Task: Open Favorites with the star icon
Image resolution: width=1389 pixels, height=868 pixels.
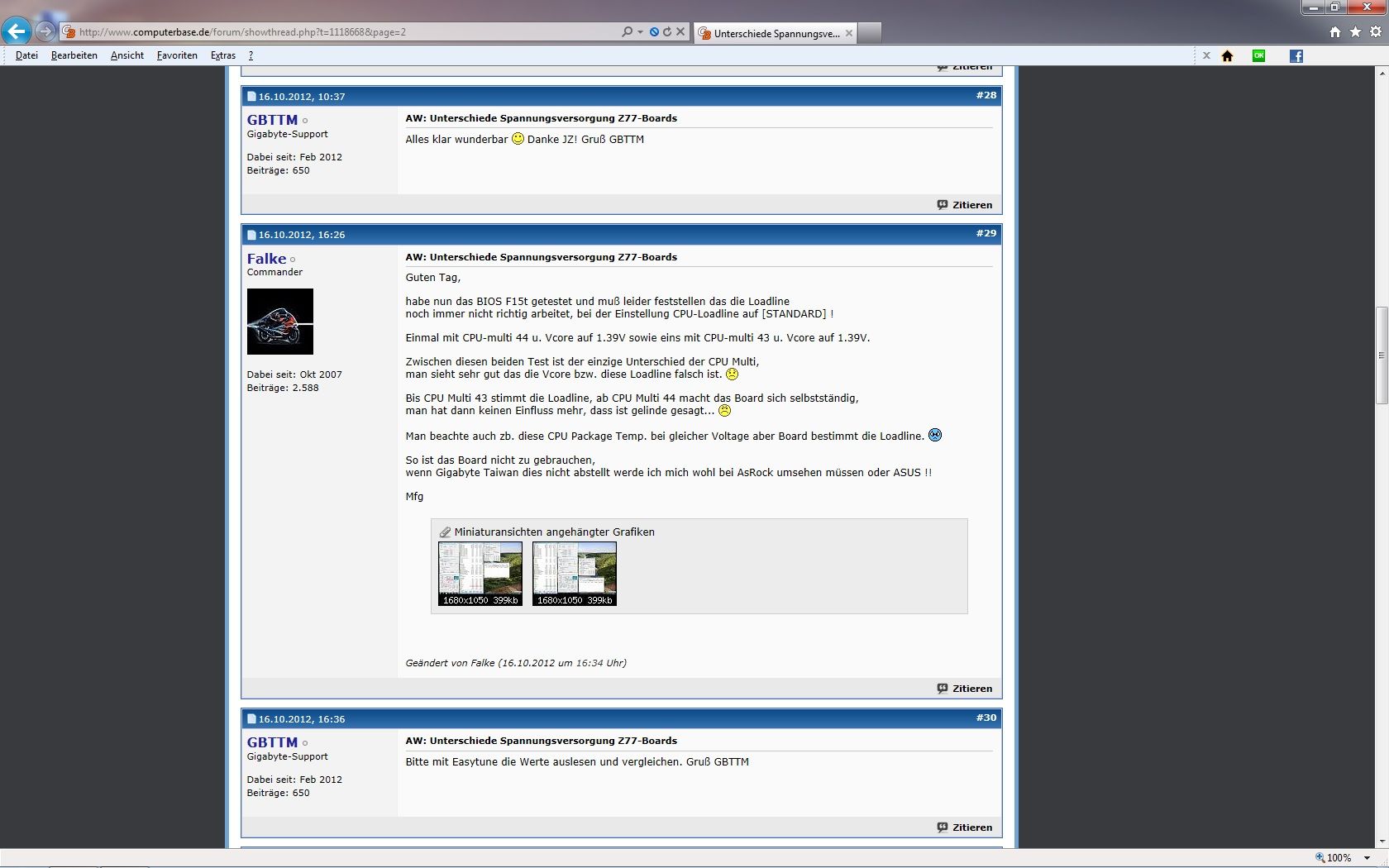Action: (x=1355, y=32)
